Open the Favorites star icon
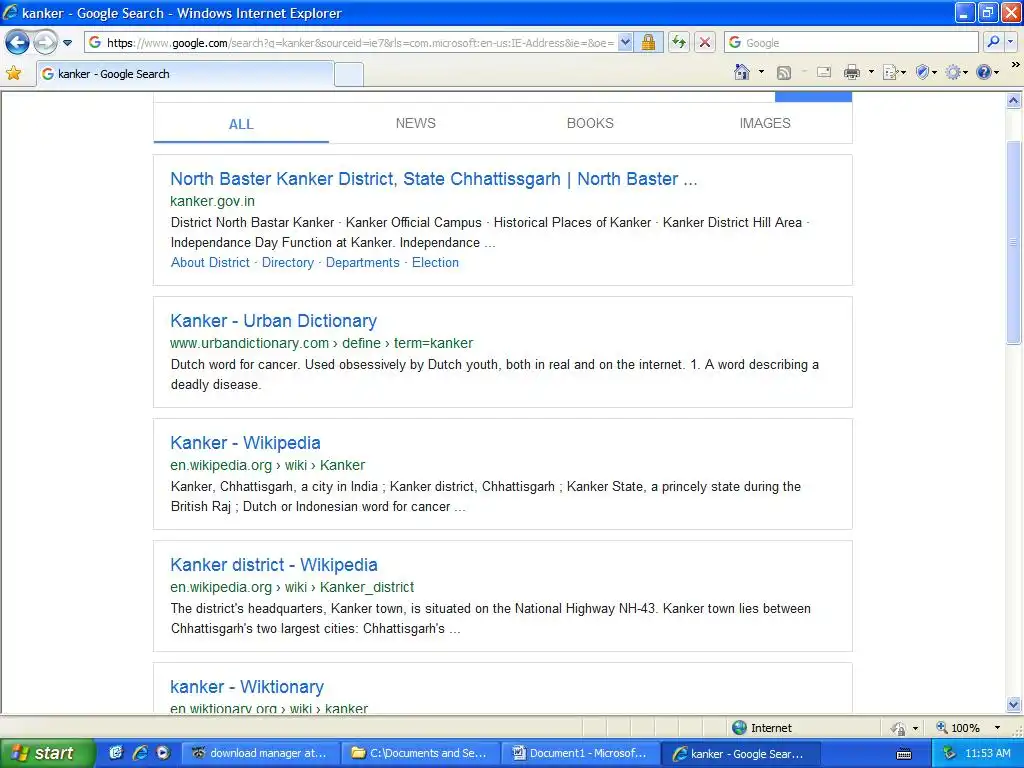The width and height of the screenshot is (1024, 768). point(13,73)
